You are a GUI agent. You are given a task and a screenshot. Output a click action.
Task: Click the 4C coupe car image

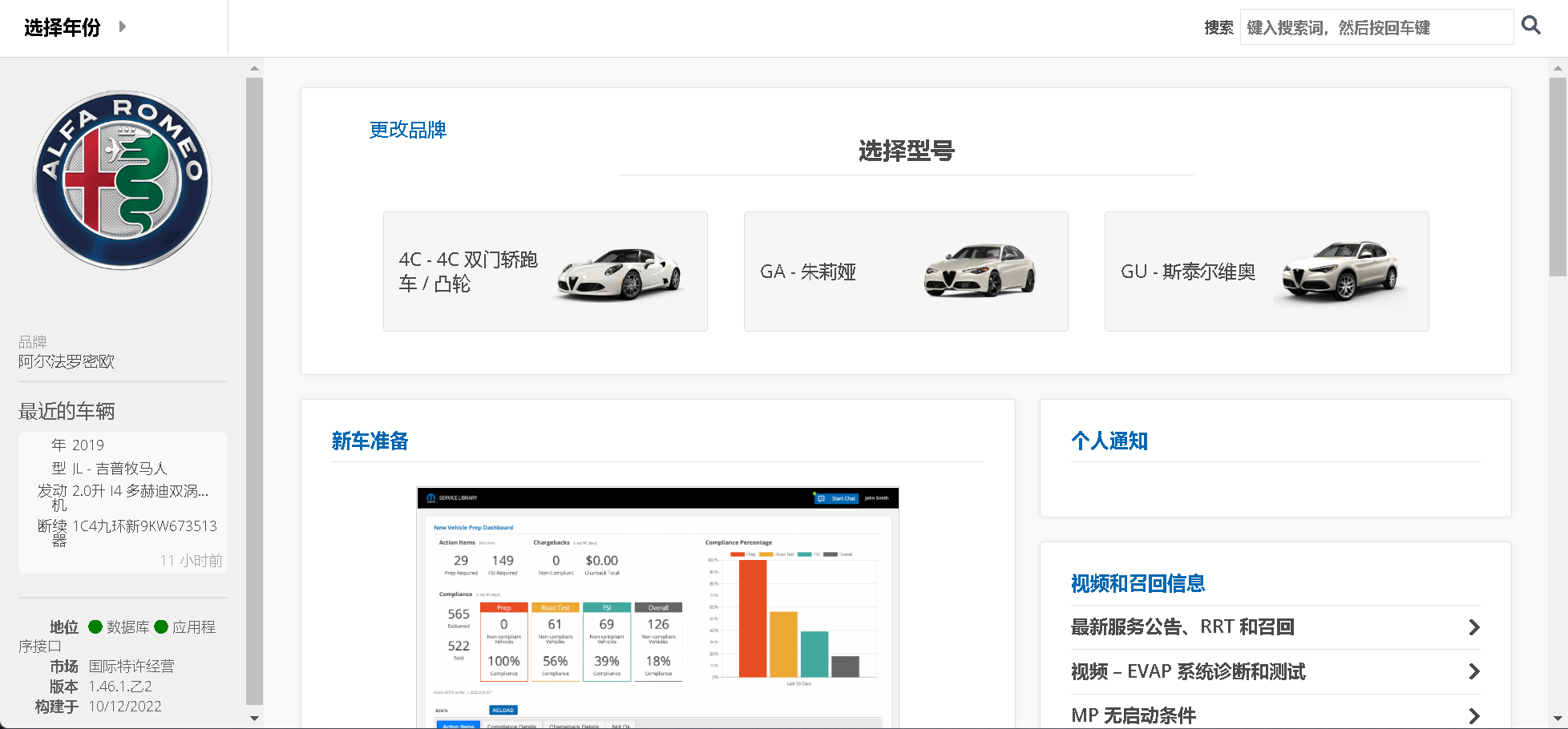pos(619,273)
